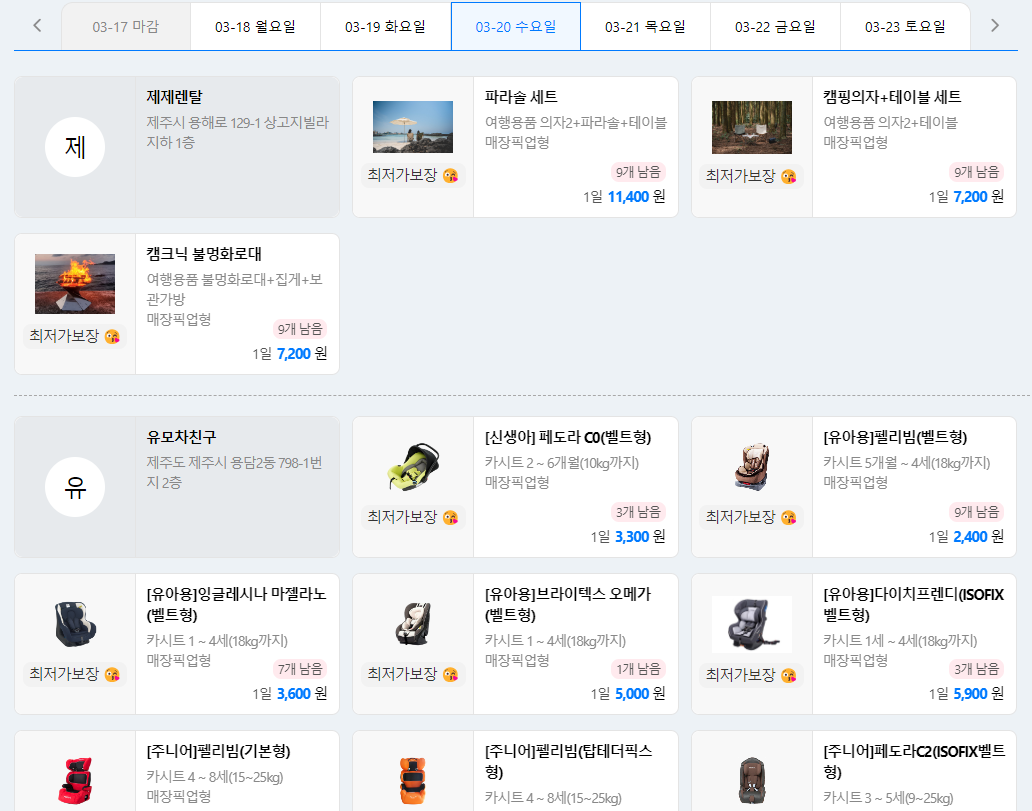This screenshot has height=811, width=1032.
Task: Open the 브라이텍스 오메가 car seat image
Action: 413,624
